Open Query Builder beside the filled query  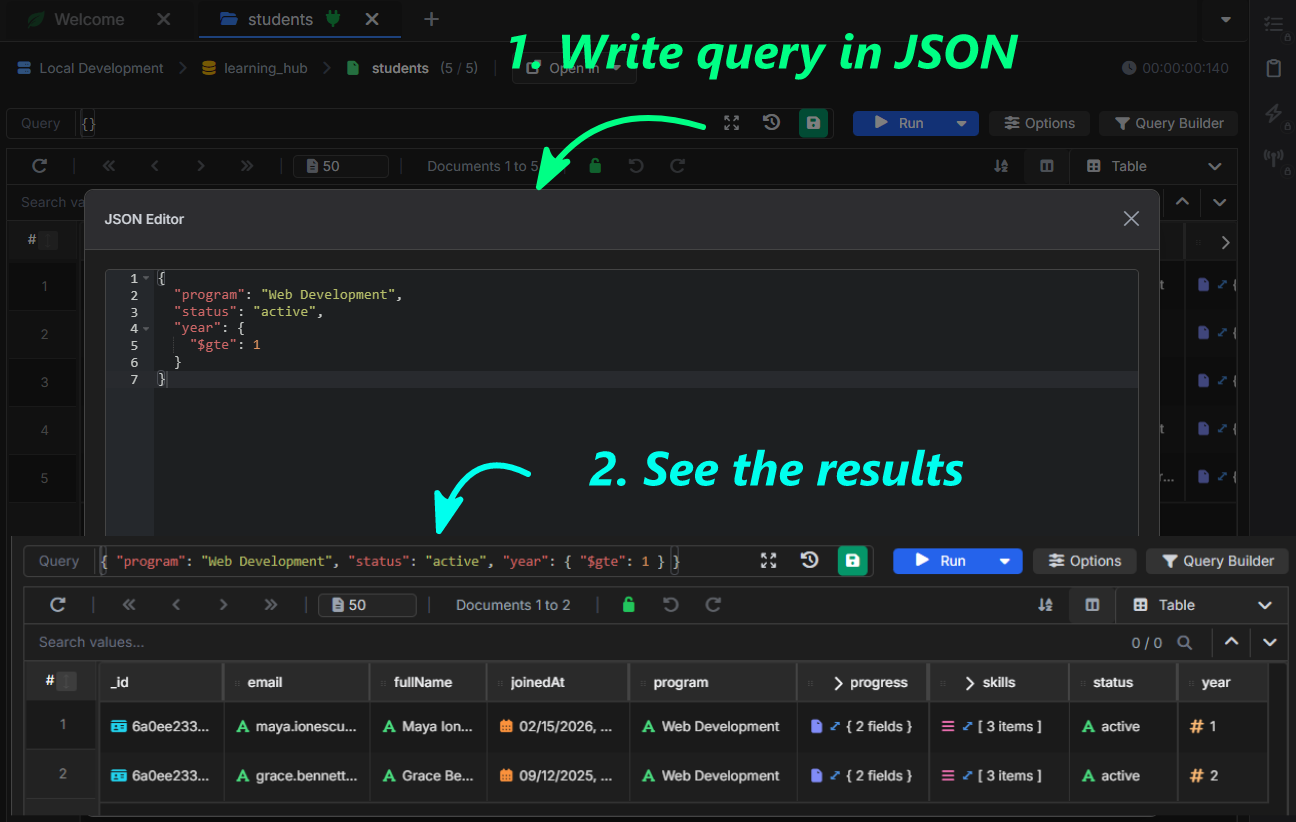pyautogui.click(x=1216, y=561)
